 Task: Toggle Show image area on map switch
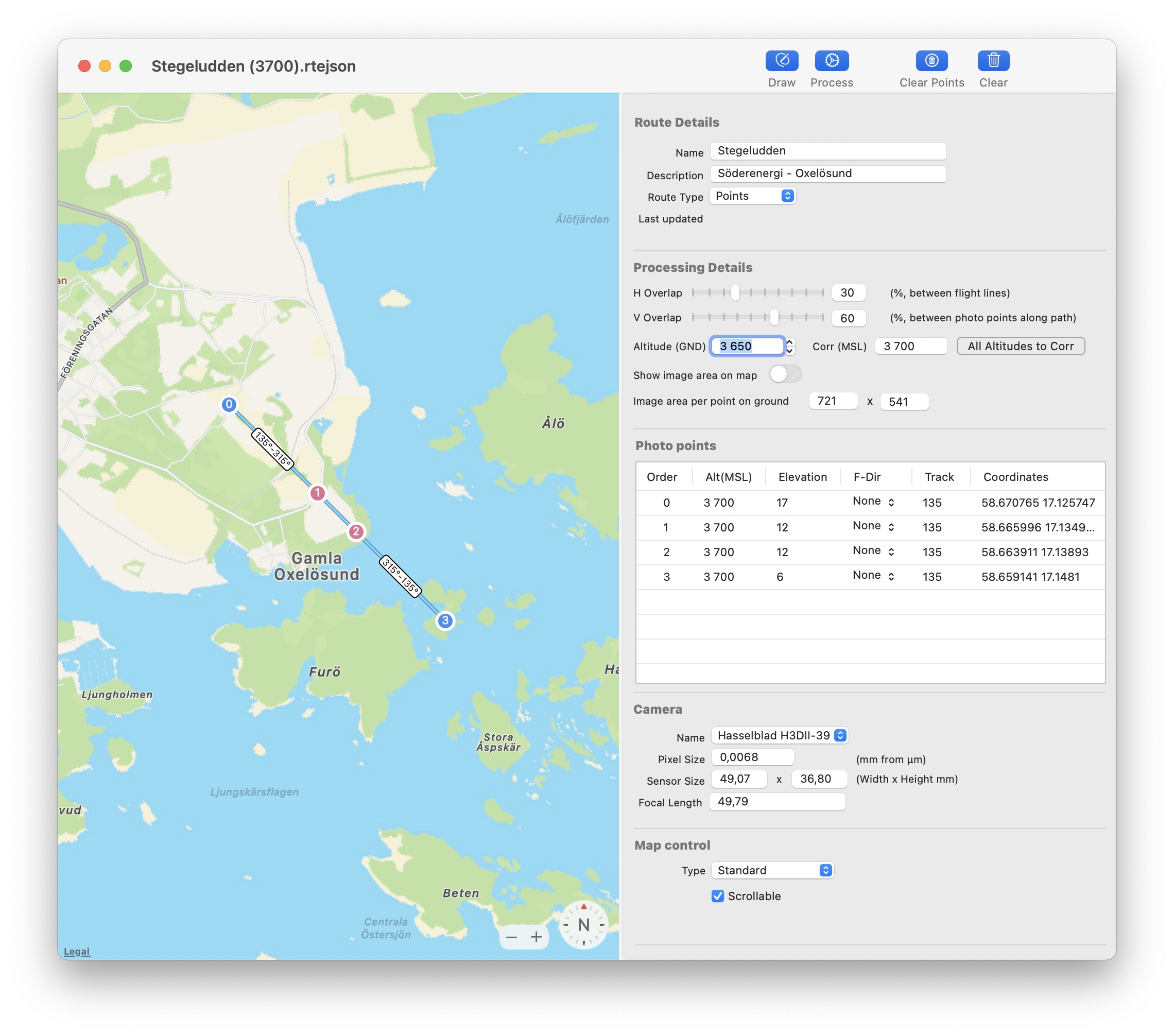(x=785, y=374)
